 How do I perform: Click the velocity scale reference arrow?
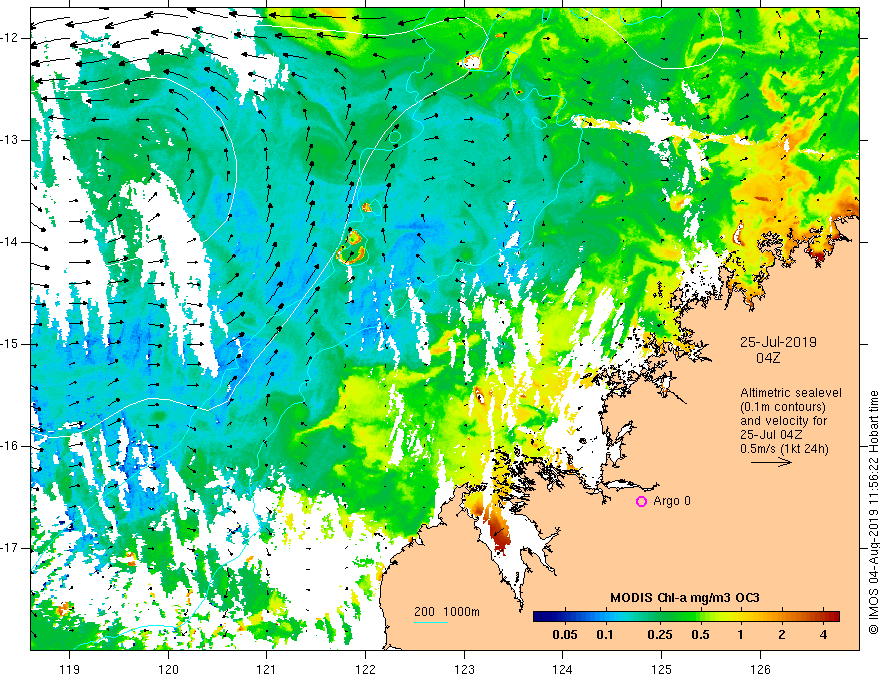[771, 462]
